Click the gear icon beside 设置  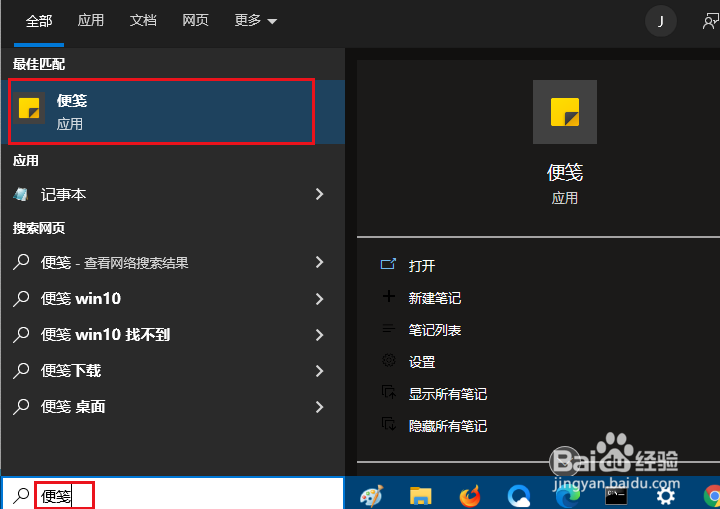[388, 361]
